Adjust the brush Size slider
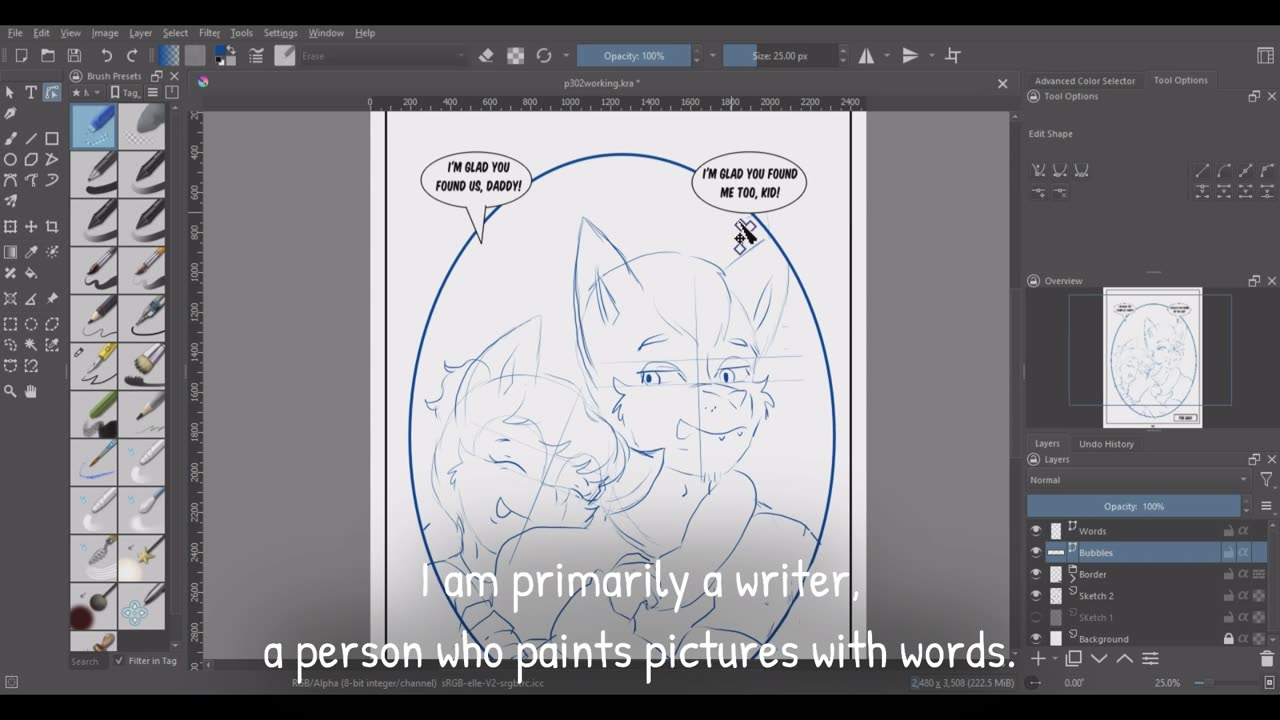Image resolution: width=1280 pixels, height=720 pixels. [x=780, y=56]
